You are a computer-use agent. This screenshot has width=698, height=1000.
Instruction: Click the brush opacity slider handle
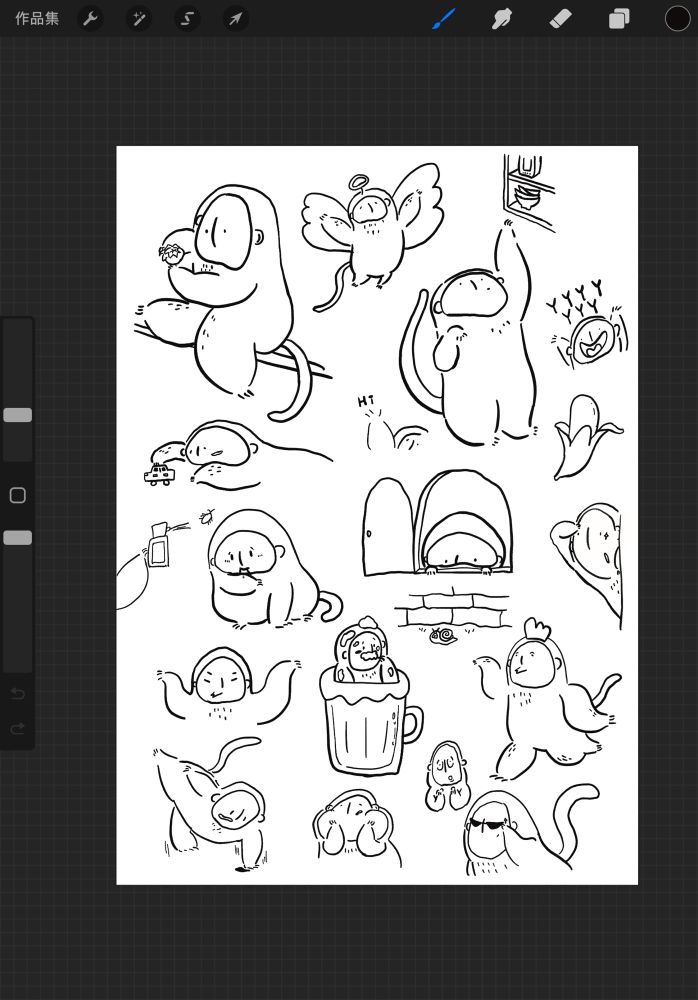point(18,538)
